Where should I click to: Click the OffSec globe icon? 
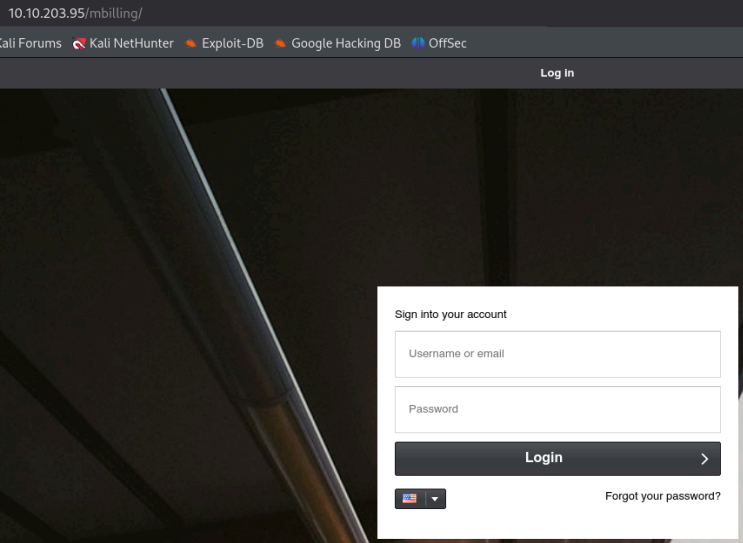(x=418, y=44)
